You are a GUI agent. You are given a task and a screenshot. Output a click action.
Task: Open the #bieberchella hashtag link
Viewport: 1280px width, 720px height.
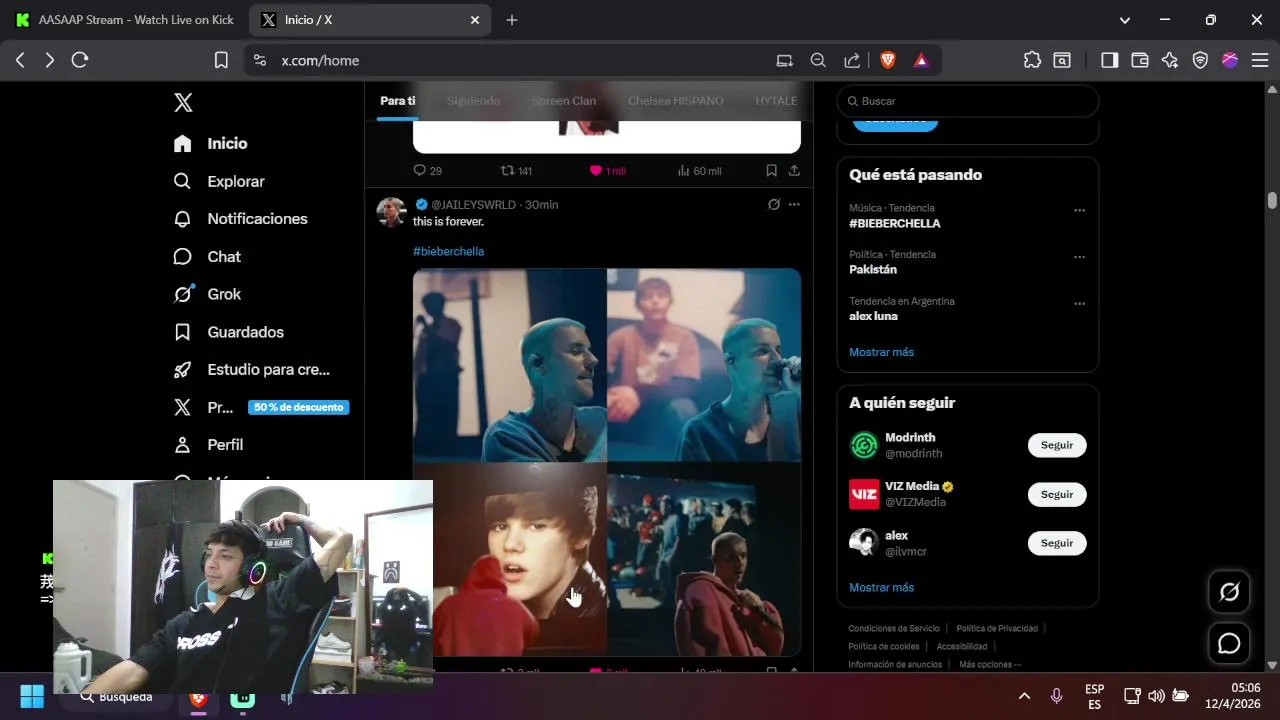coord(448,251)
